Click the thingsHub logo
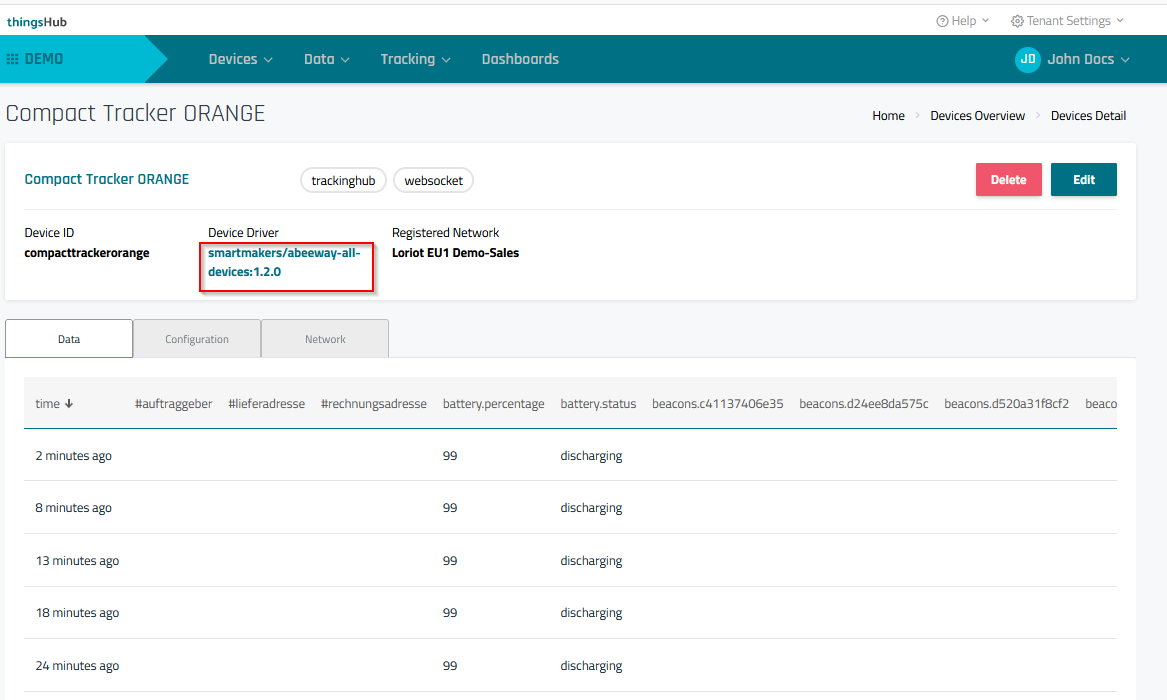 coord(37,21)
